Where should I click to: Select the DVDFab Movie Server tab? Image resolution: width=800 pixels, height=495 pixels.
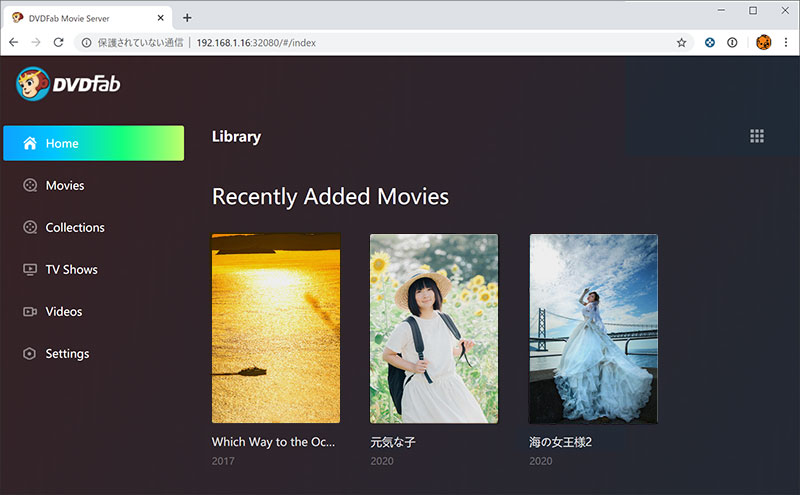[88, 18]
